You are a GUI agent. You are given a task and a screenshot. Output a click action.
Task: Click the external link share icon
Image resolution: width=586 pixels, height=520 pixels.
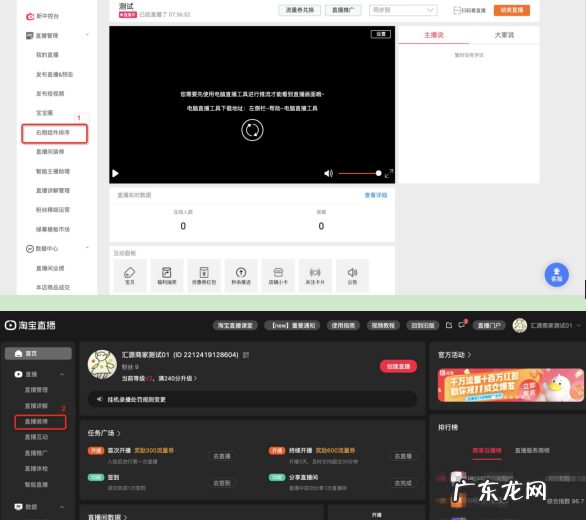(449, 325)
